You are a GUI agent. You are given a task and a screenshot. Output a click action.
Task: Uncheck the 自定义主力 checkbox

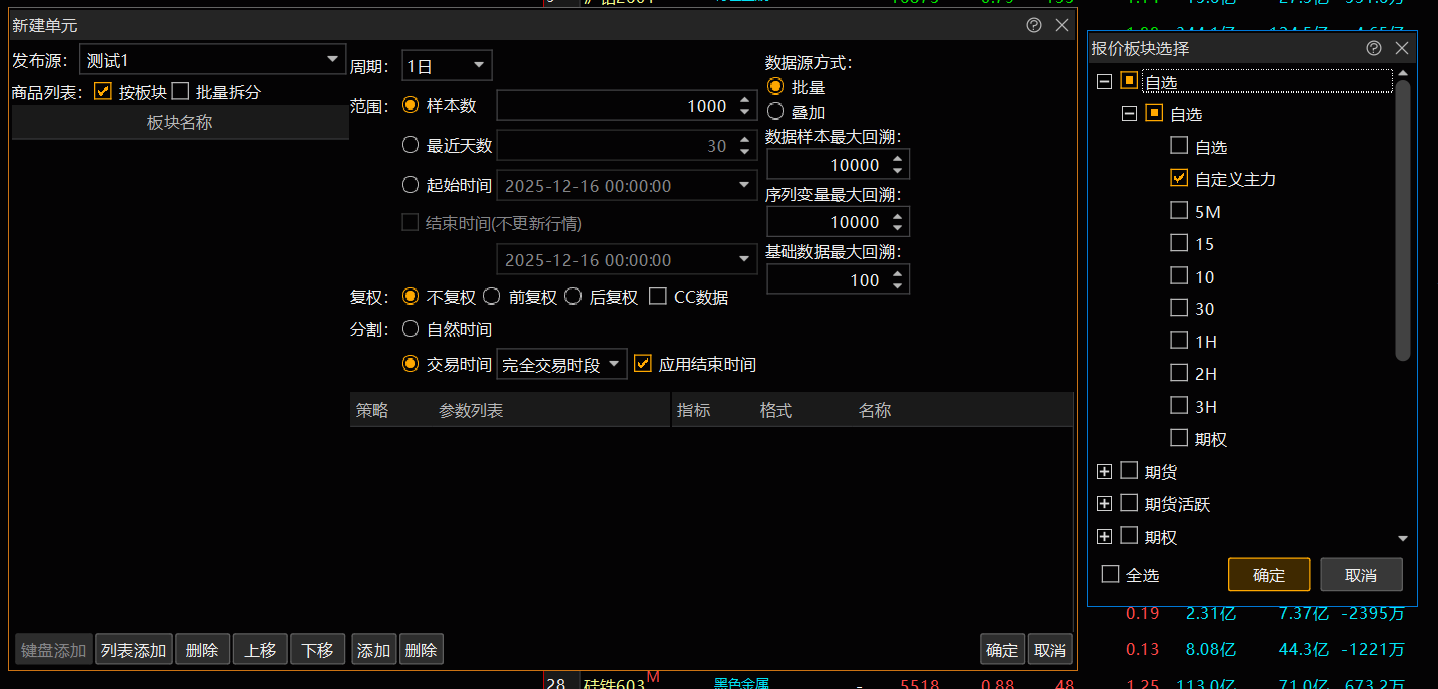pyautogui.click(x=1179, y=179)
